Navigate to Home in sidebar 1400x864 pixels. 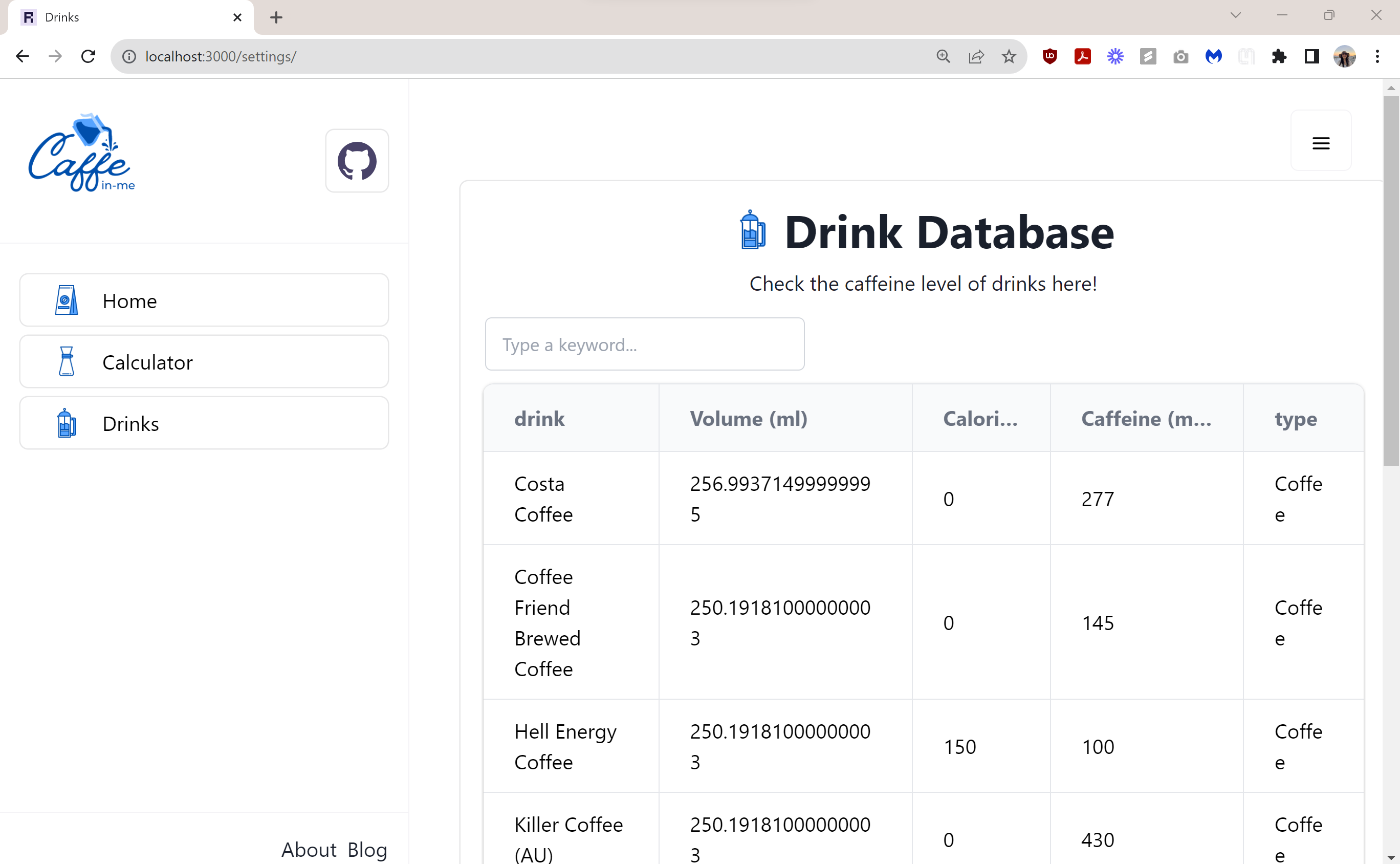(x=204, y=300)
